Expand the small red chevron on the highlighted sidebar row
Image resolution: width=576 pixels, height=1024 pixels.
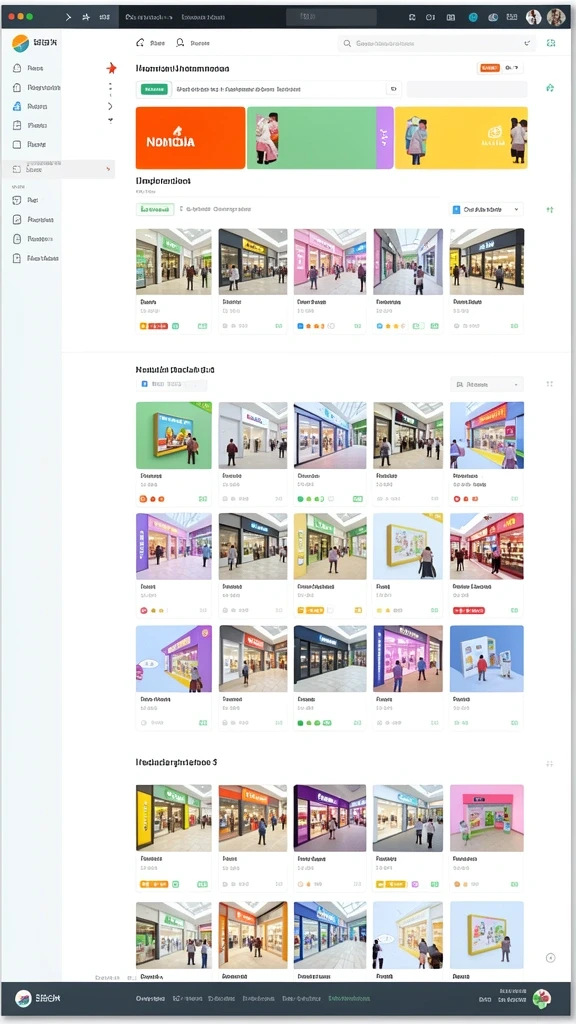pos(108,169)
